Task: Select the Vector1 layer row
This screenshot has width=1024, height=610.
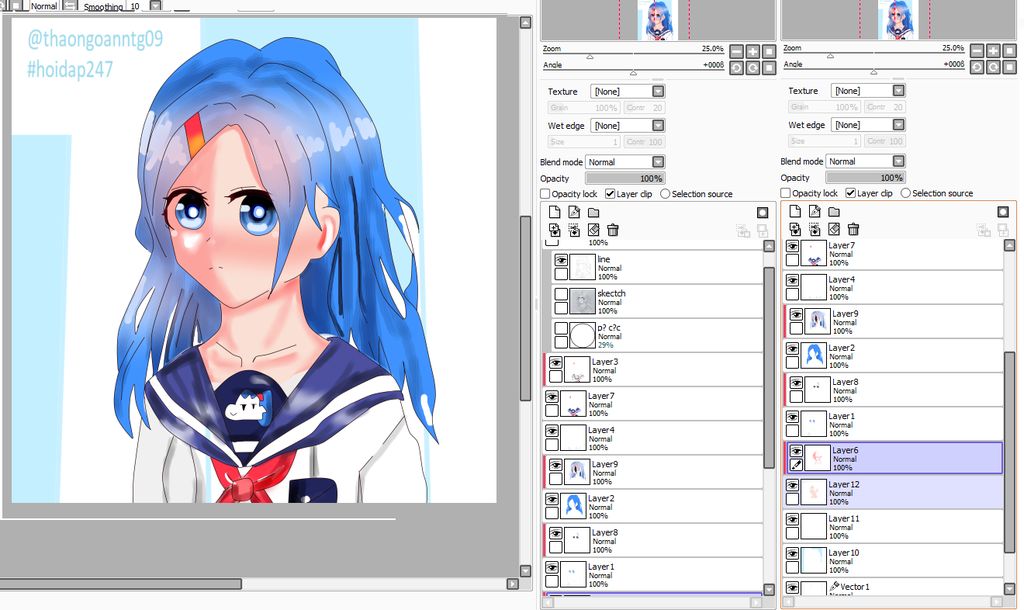Action: coord(893,586)
